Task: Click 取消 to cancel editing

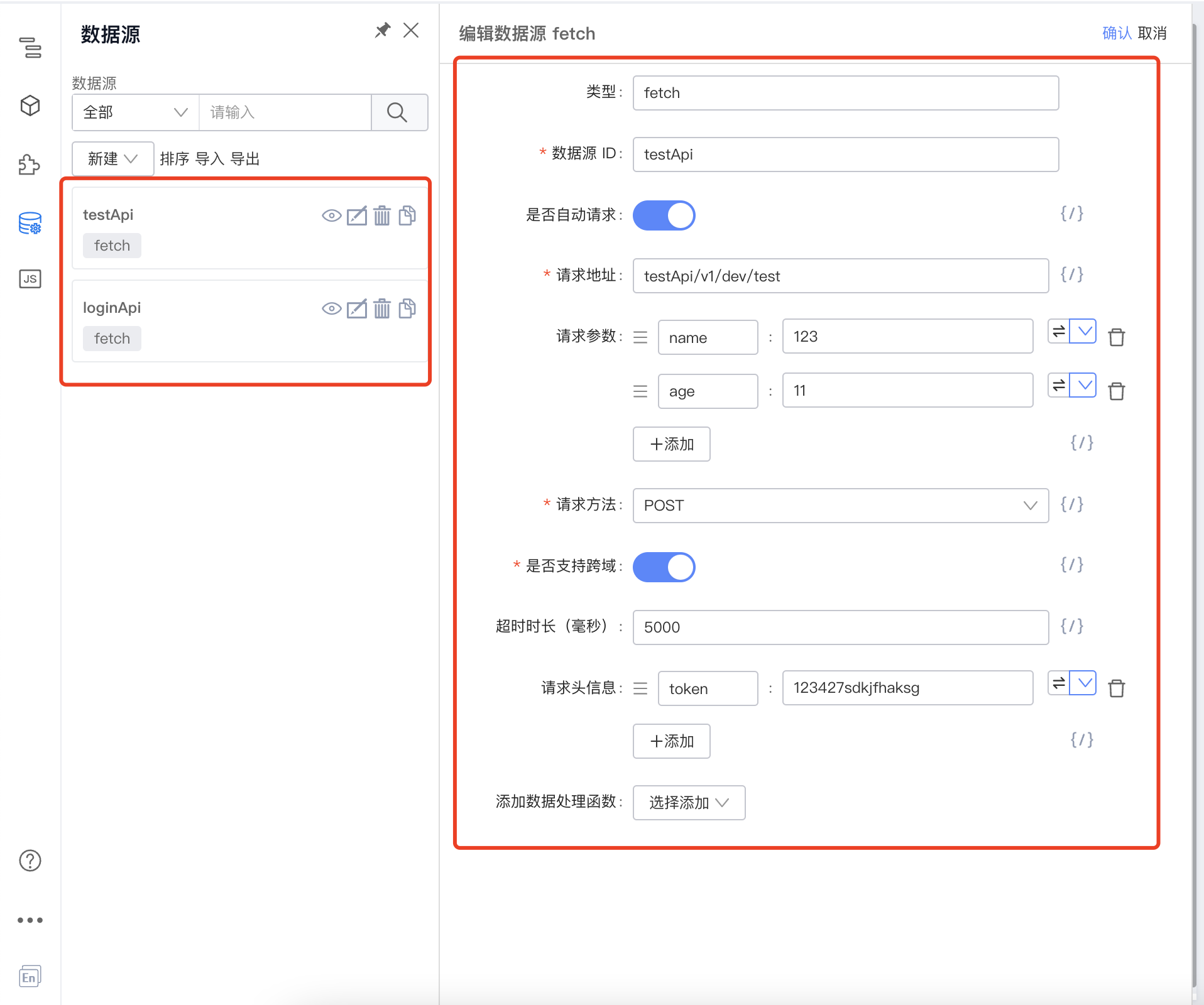Action: point(1152,33)
